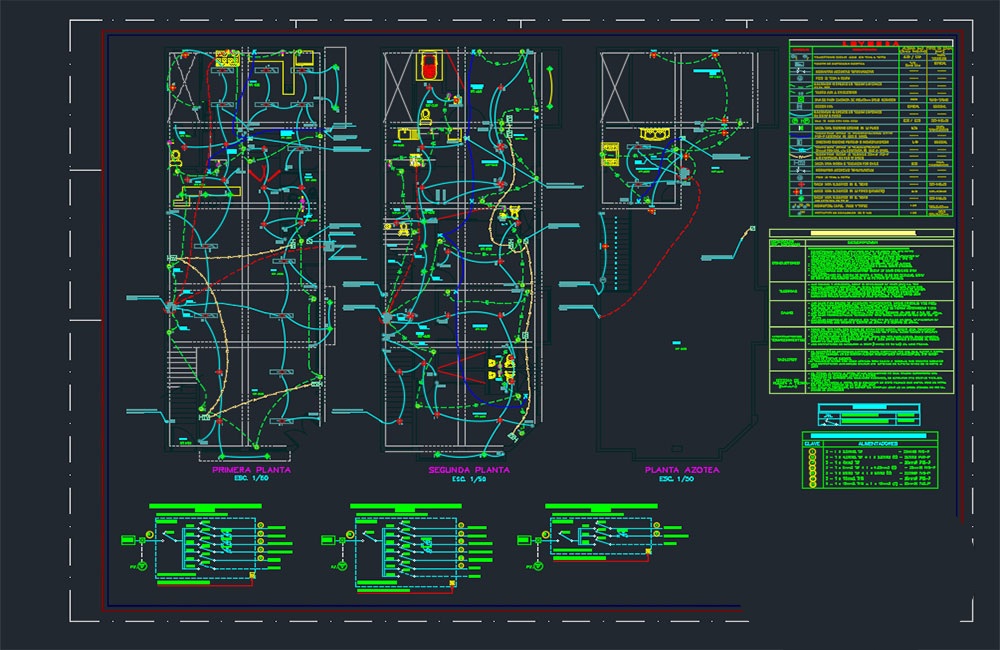The height and width of the screenshot is (650, 1000).
Task: Click the ESC. 1/50 label under PLANTA AZOTEA
Action: pyautogui.click(x=676, y=479)
